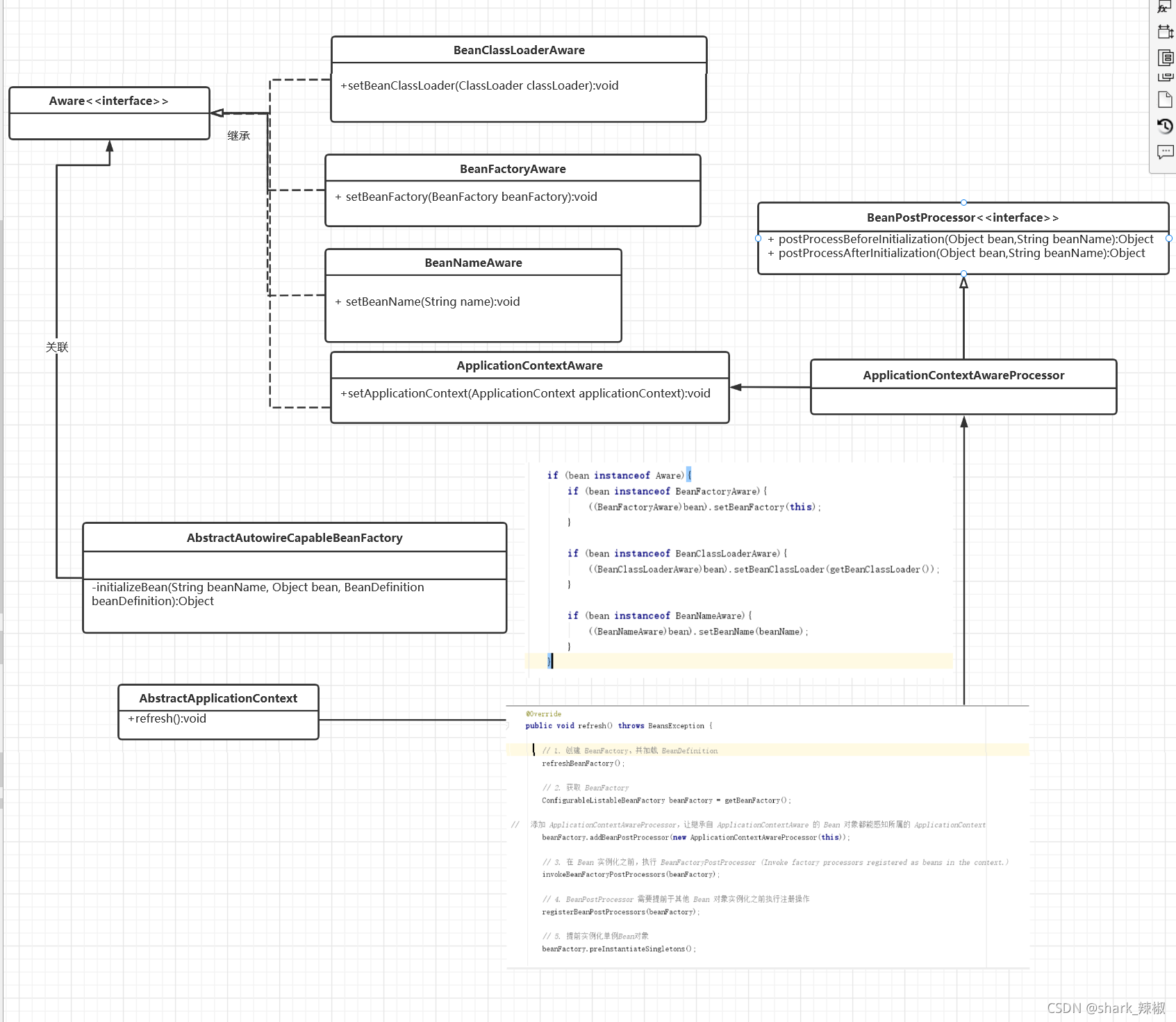
Task: Click the initializeBean method text
Action: pyautogui.click(x=258, y=594)
